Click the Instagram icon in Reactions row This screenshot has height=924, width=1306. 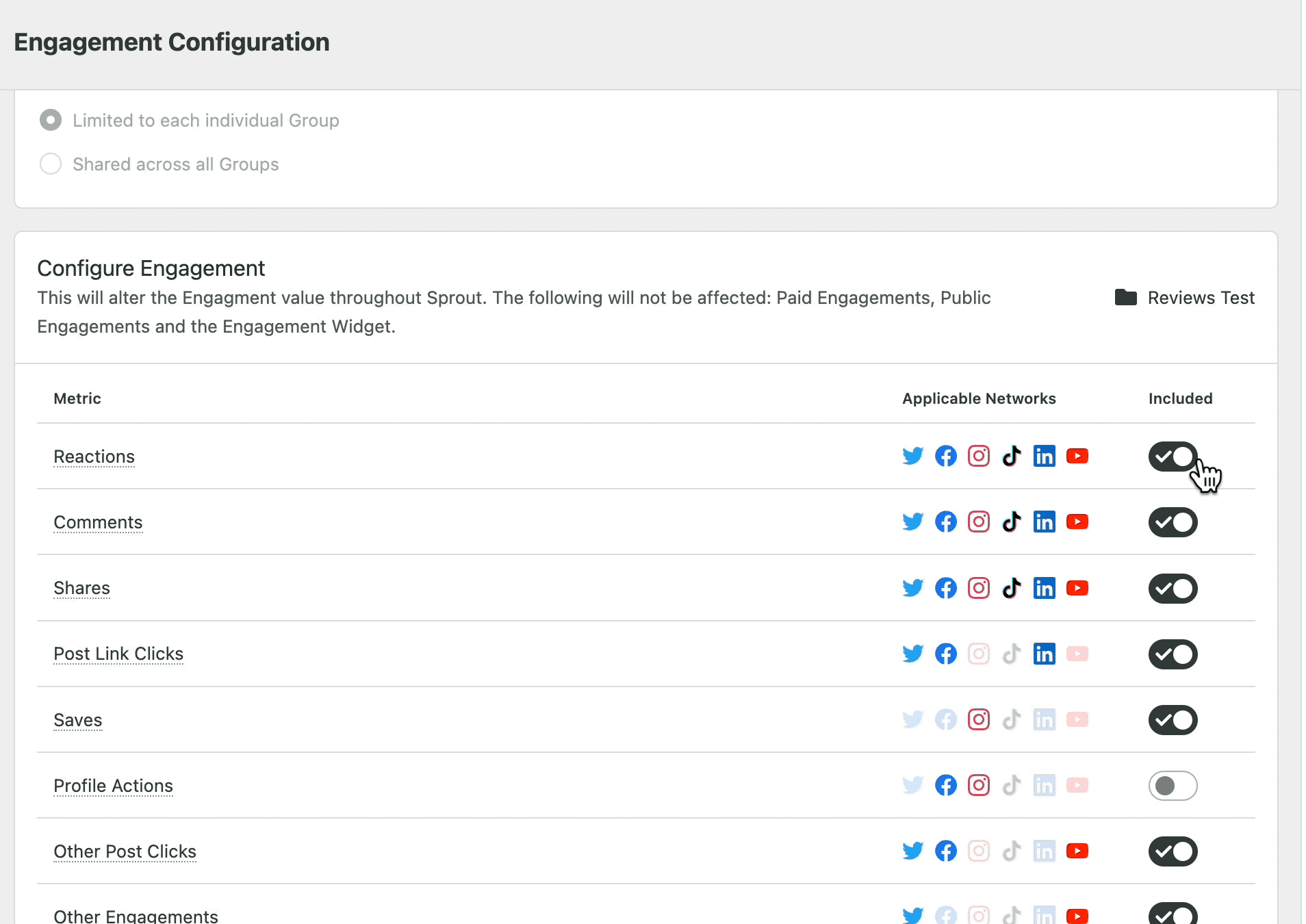pyautogui.click(x=979, y=456)
